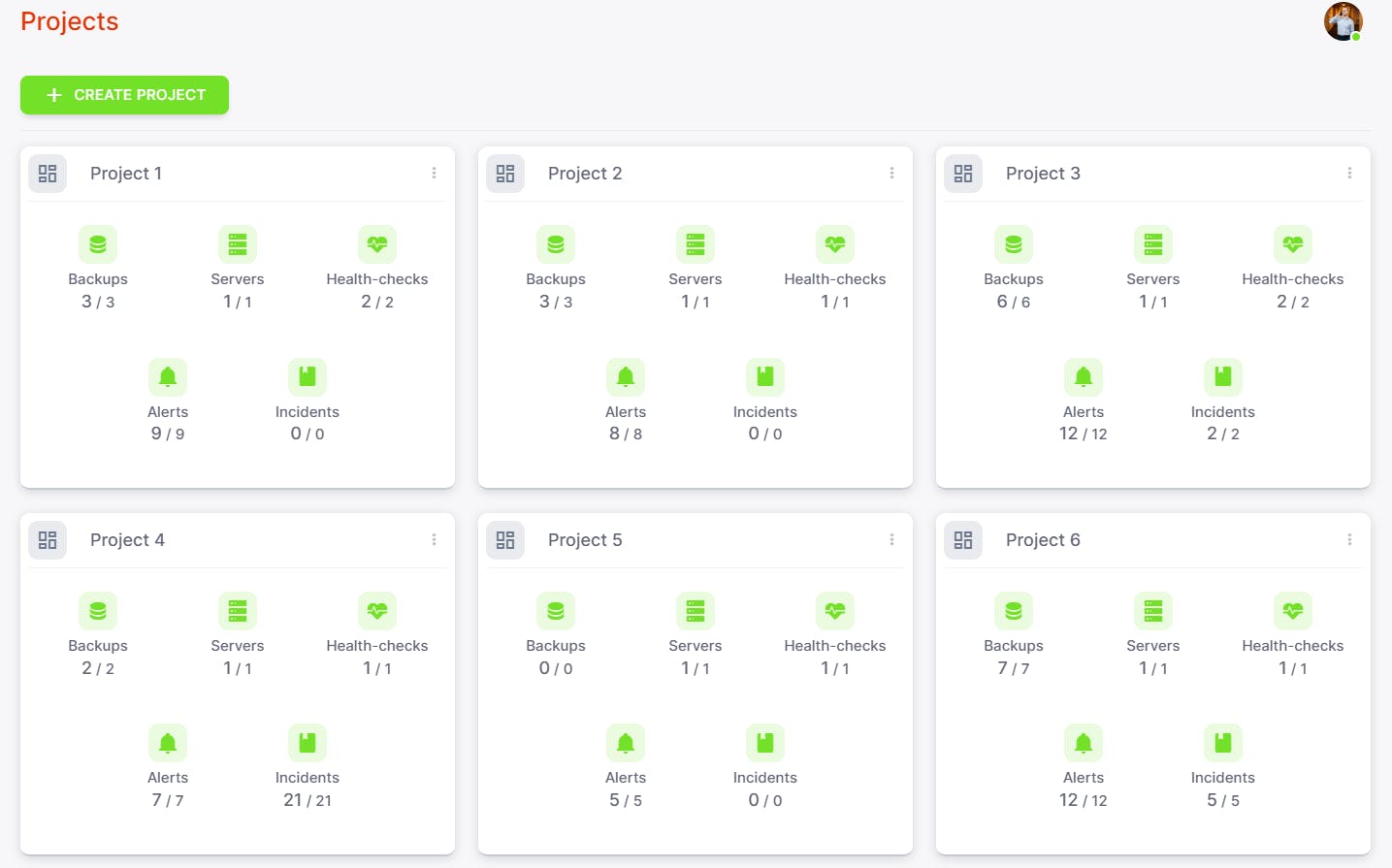
Task: Open Project 6 Servers icon
Action: click(1153, 611)
